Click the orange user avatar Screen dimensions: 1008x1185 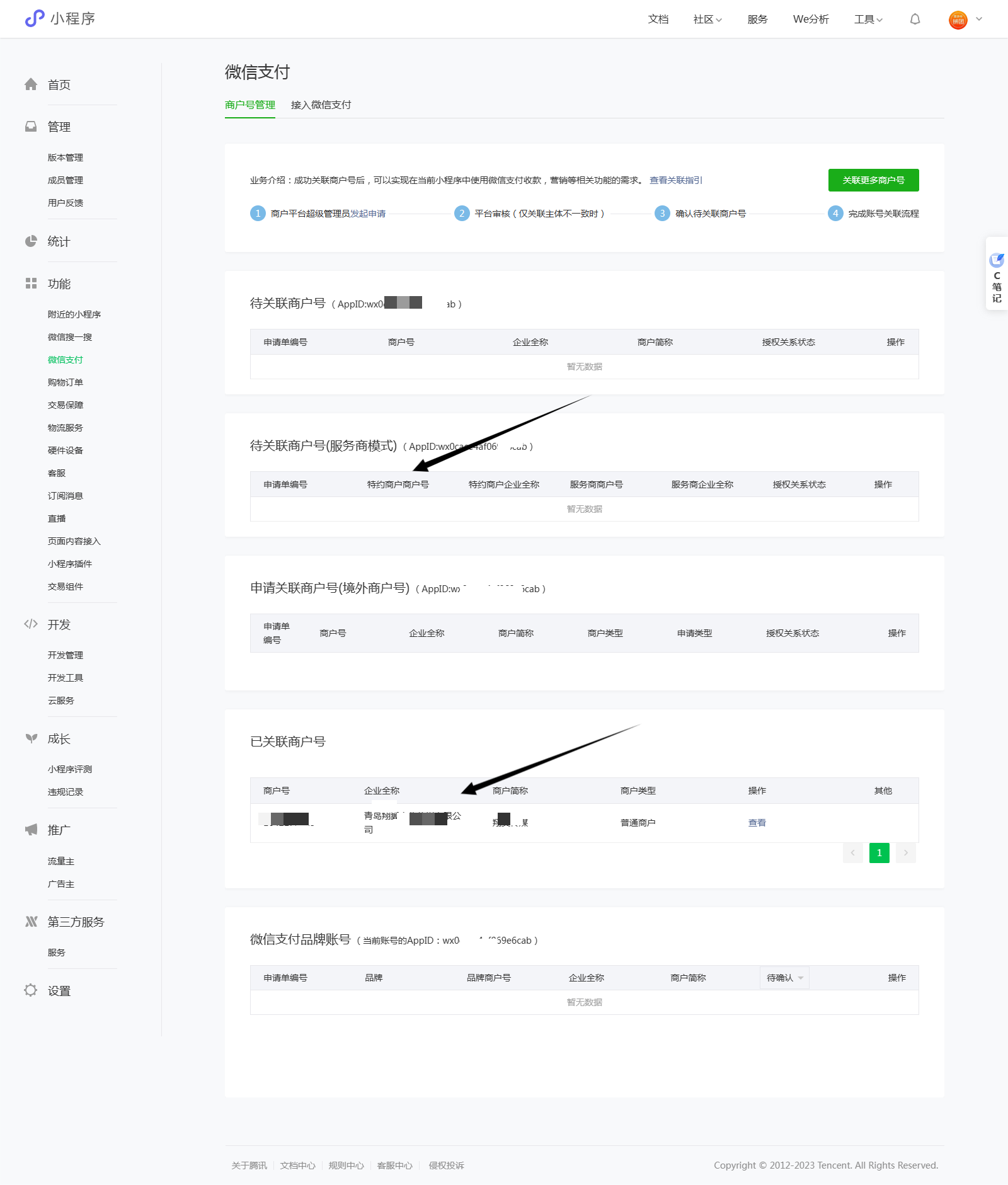click(x=958, y=20)
